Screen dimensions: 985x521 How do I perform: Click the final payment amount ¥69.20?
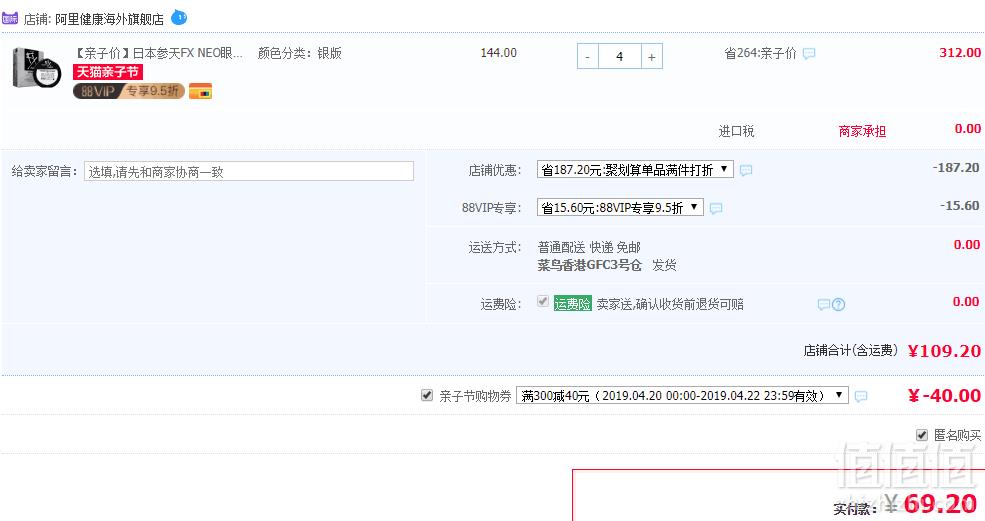point(933,503)
